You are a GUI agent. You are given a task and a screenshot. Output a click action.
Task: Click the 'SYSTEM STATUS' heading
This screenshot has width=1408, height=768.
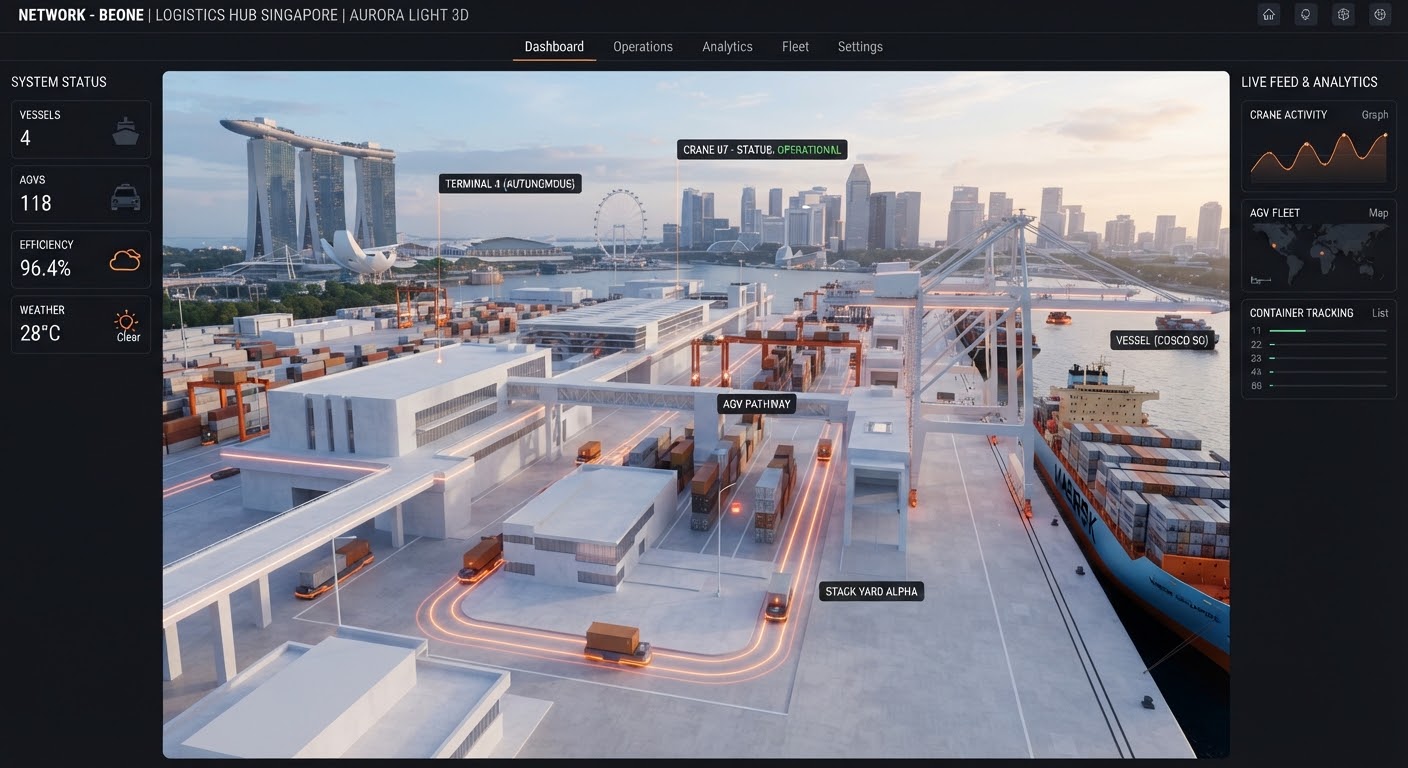[x=59, y=82]
